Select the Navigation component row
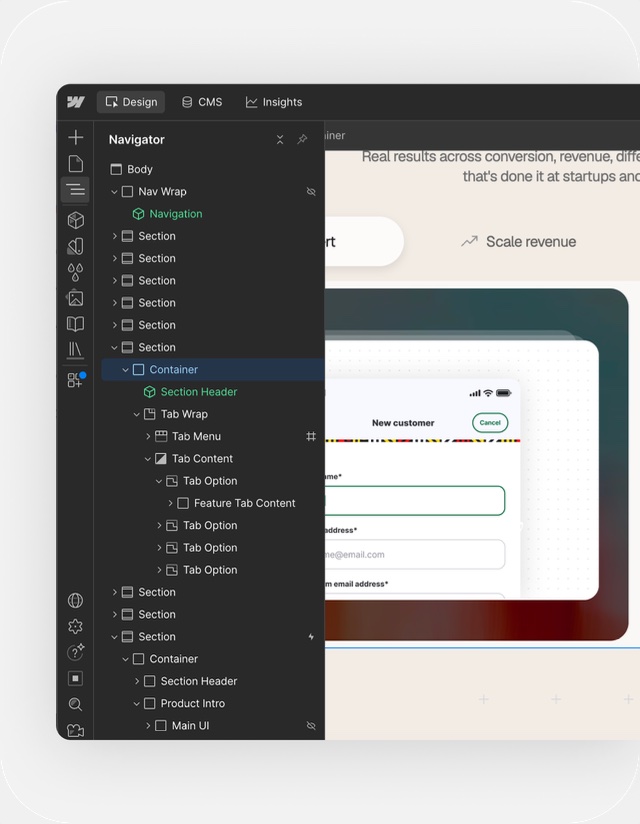Viewport: 640px width, 824px height. point(213,214)
